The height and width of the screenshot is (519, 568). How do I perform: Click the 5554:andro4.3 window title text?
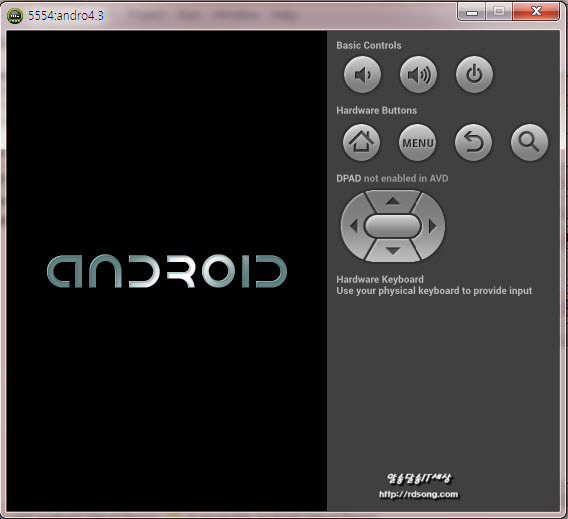point(66,16)
